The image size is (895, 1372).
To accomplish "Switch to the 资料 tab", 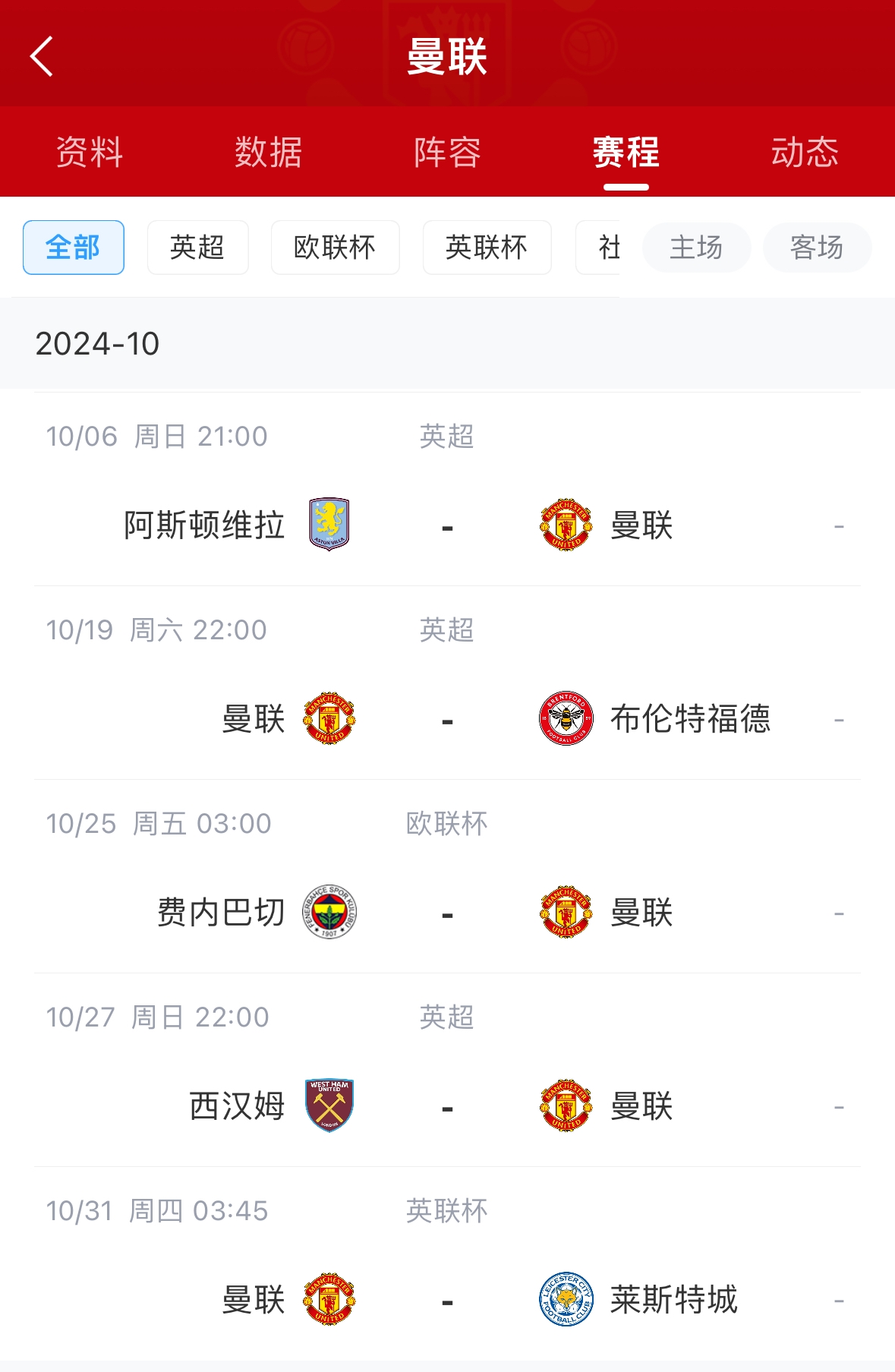I will (90, 152).
